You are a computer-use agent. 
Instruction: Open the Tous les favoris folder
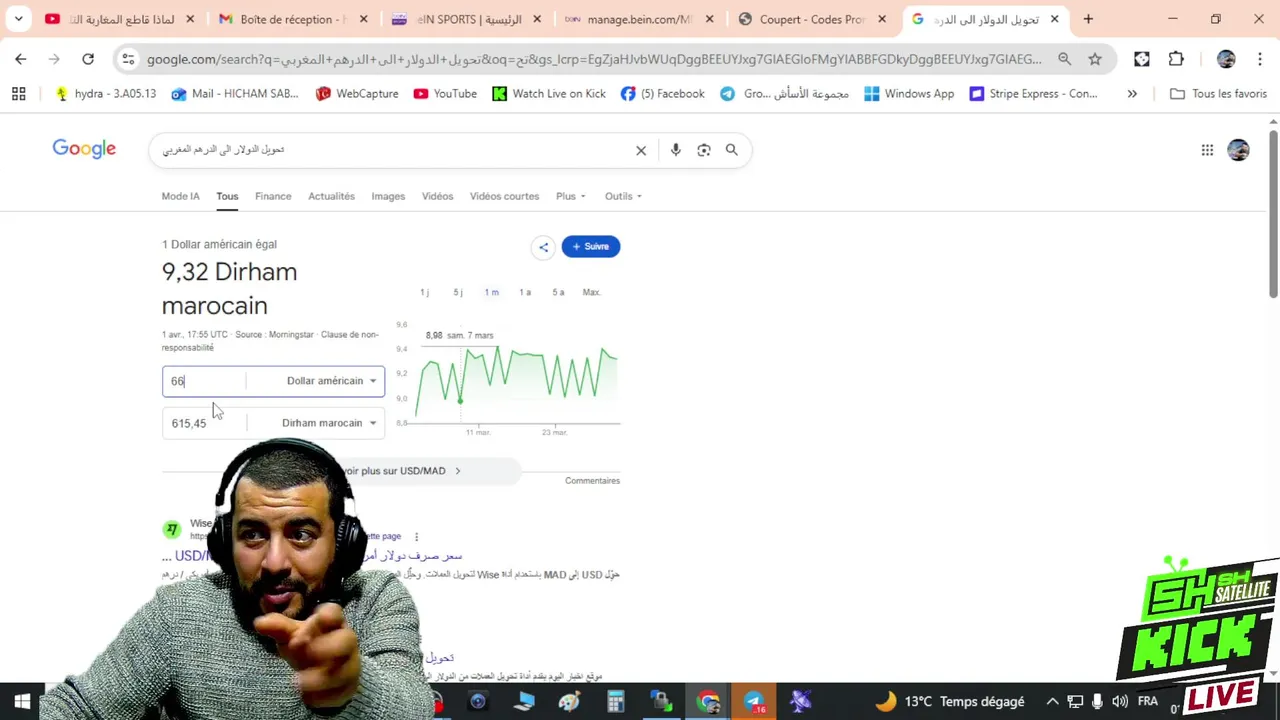coord(1218,94)
